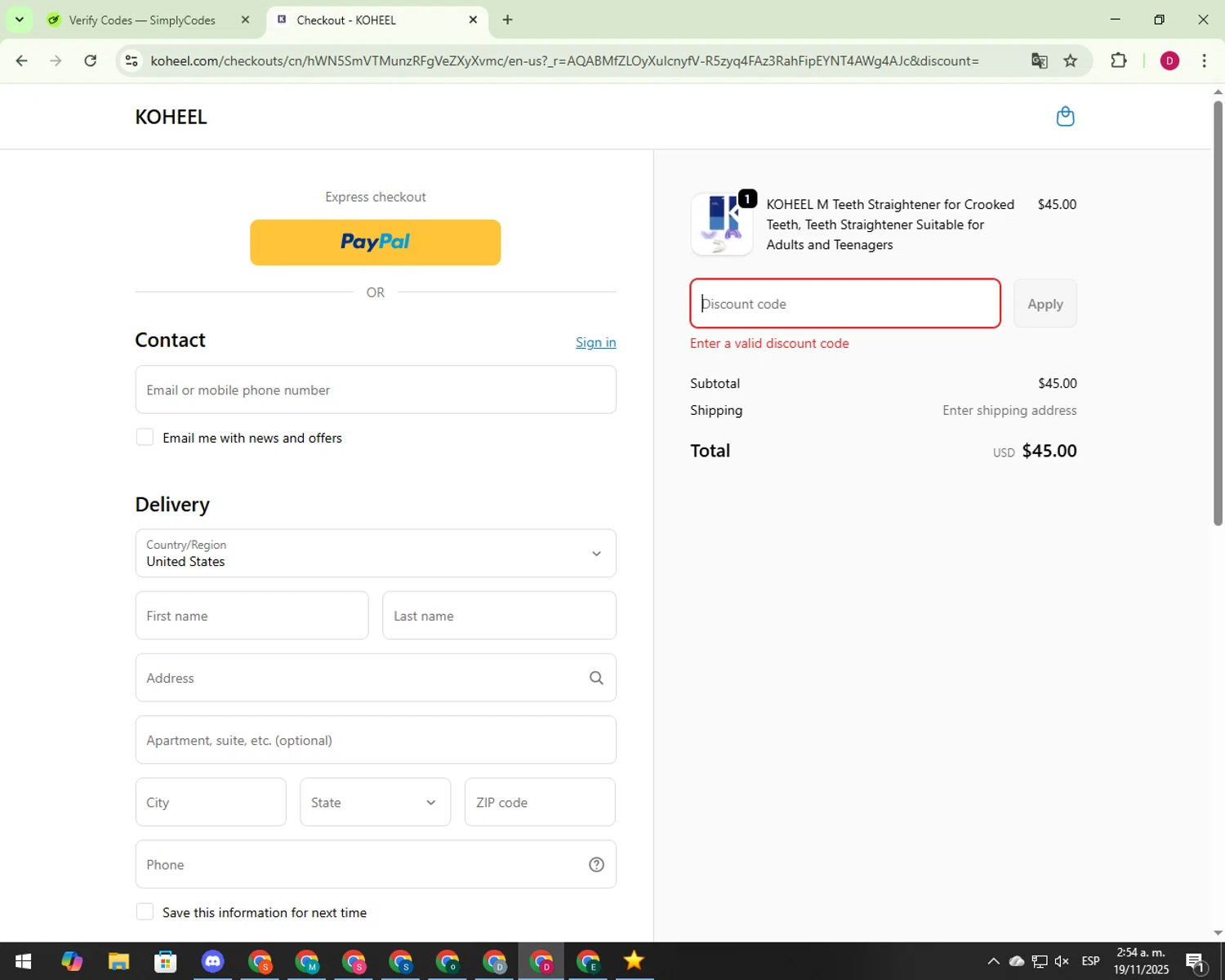Open the phone field help question icon

coord(596,865)
